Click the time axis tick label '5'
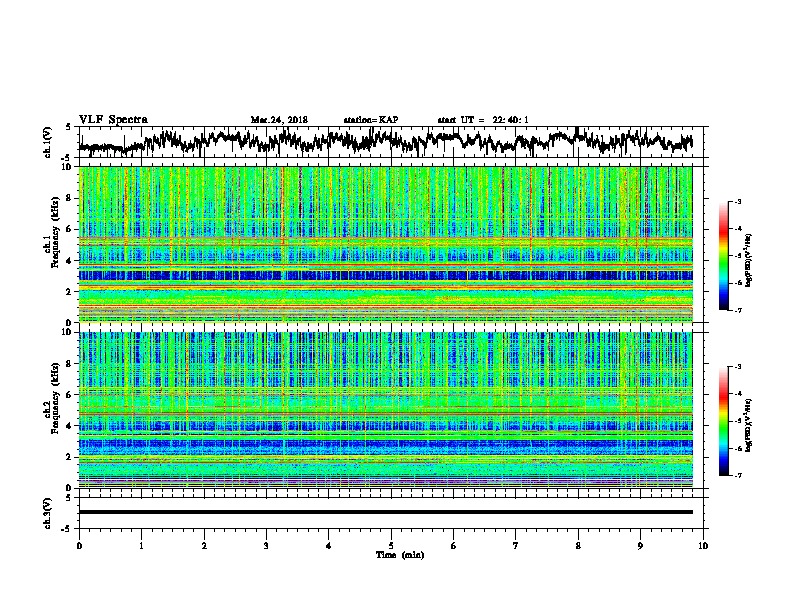792x612 pixels. [391, 546]
